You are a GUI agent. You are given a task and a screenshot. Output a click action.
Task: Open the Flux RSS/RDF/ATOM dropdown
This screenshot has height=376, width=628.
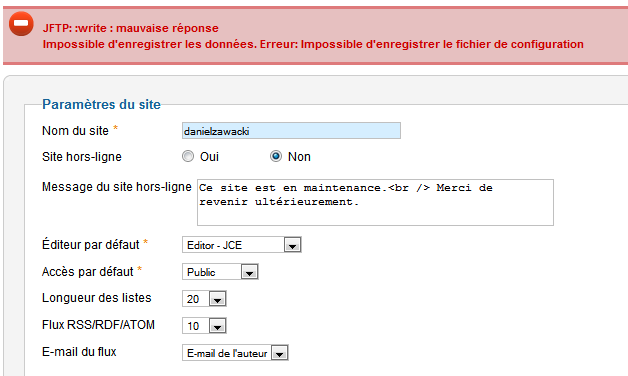point(204,326)
